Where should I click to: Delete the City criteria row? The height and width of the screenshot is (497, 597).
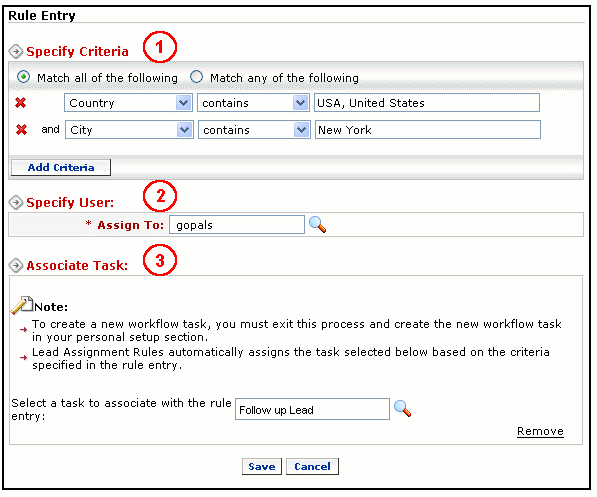[x=21, y=130]
